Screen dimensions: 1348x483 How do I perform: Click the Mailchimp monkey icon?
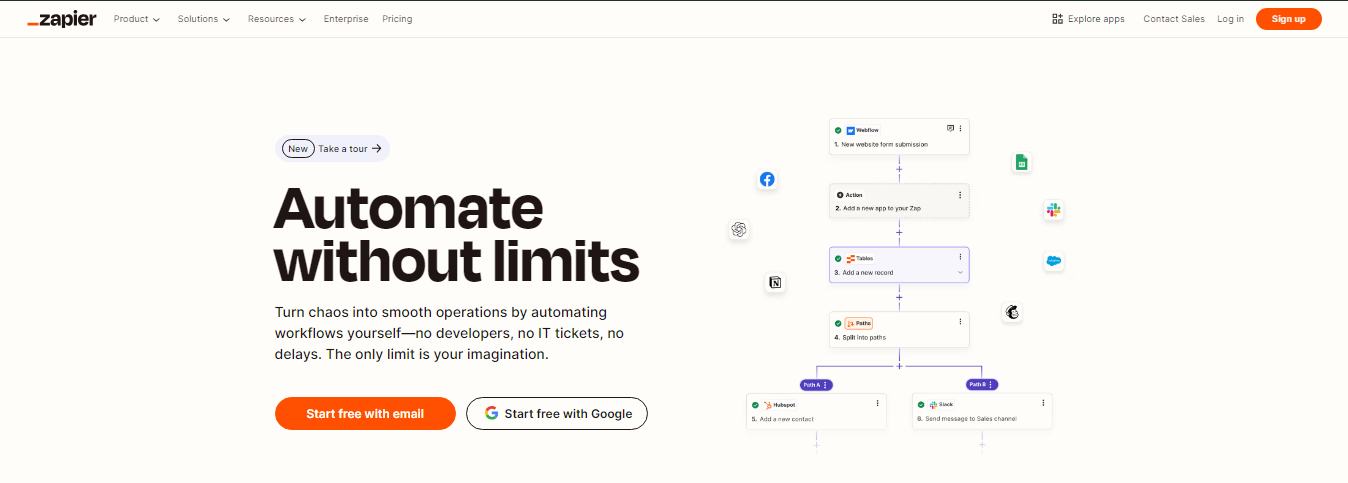click(1012, 312)
